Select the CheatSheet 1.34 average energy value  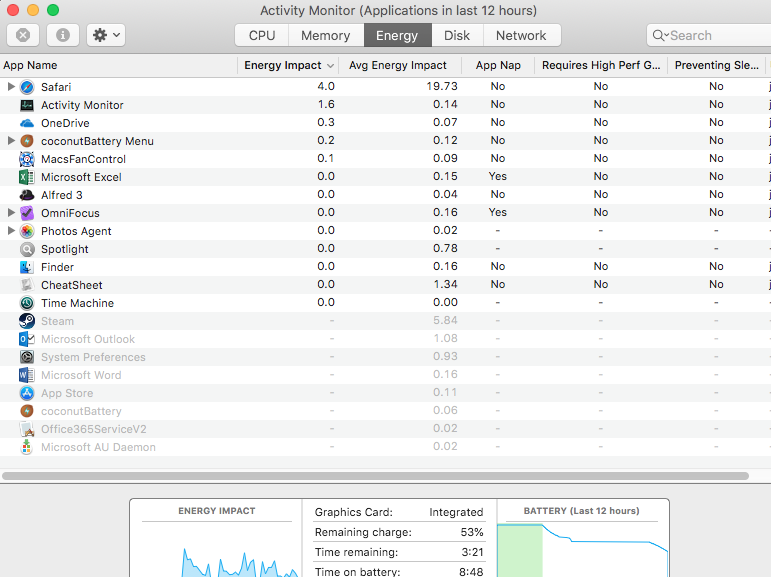[x=445, y=284]
